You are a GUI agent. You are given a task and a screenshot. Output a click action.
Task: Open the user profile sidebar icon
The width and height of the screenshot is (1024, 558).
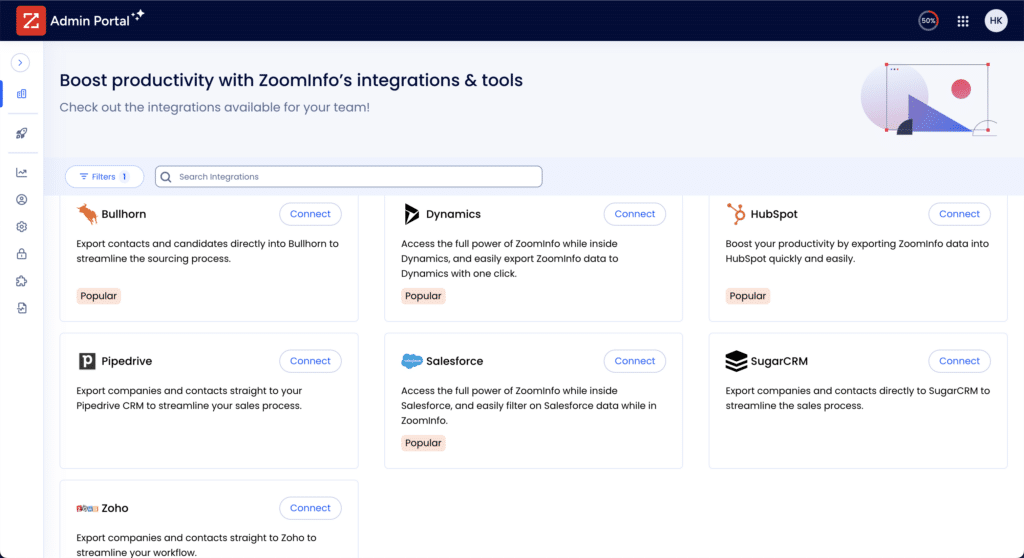[x=22, y=200]
